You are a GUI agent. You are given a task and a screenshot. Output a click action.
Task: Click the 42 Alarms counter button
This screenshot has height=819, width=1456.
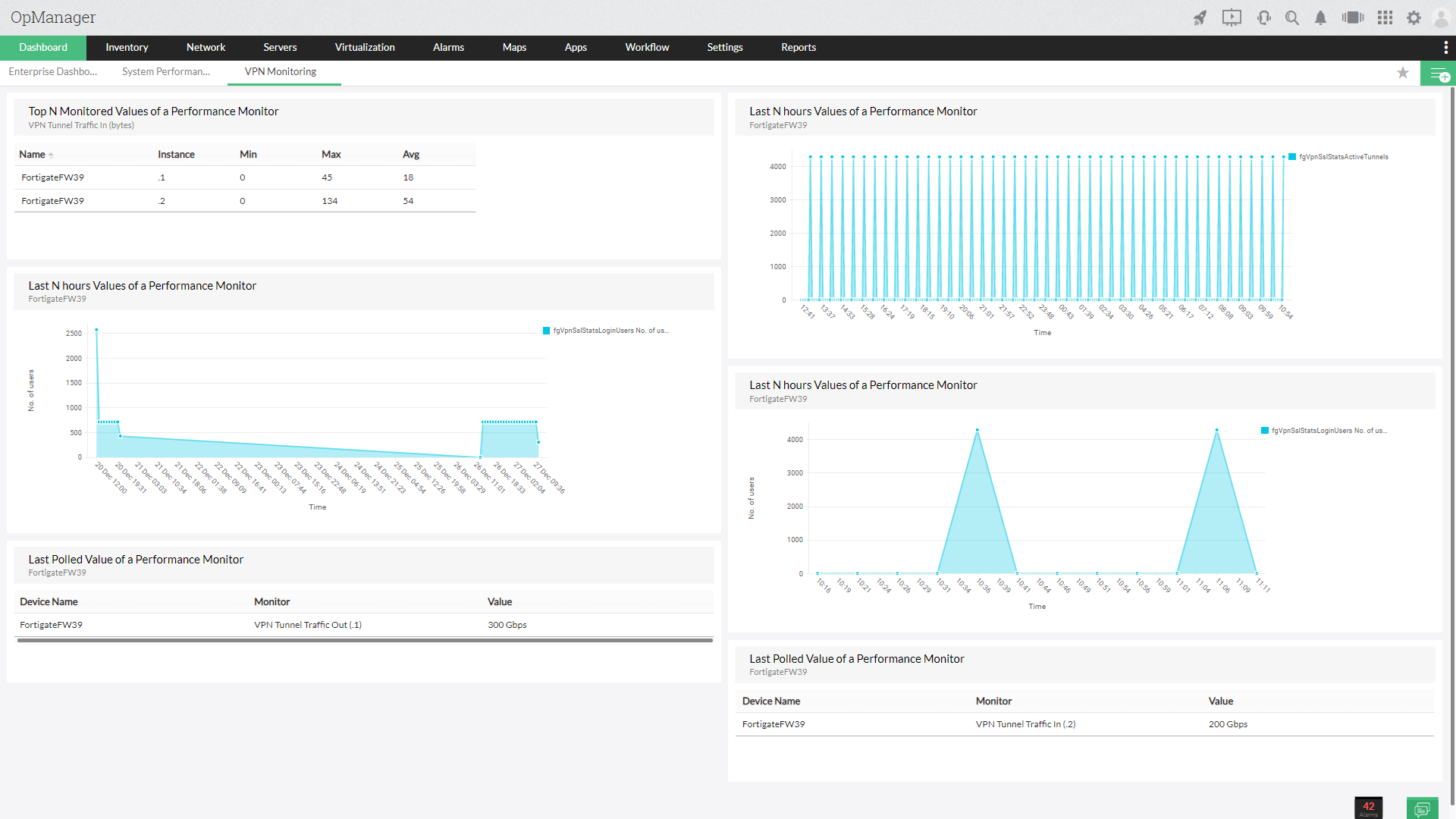pos(1368,808)
